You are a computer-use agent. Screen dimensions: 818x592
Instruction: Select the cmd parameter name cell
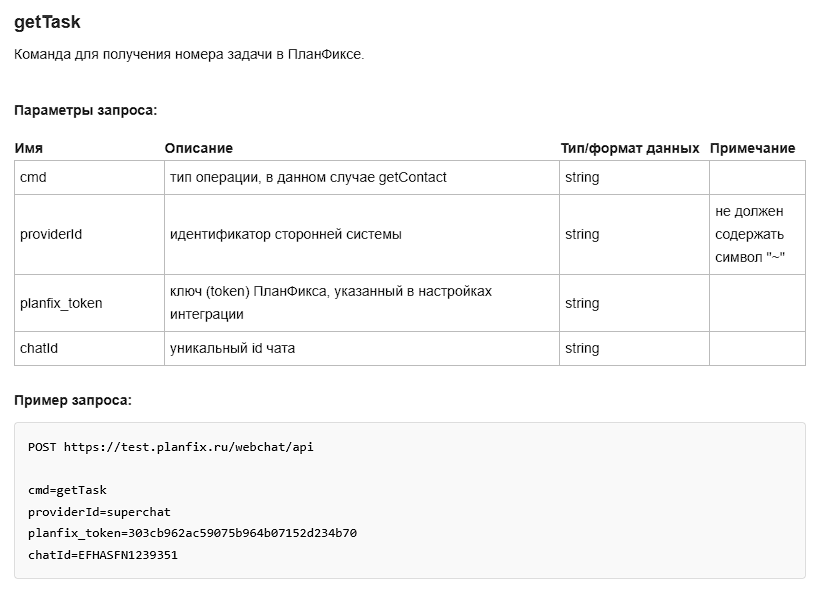point(89,177)
